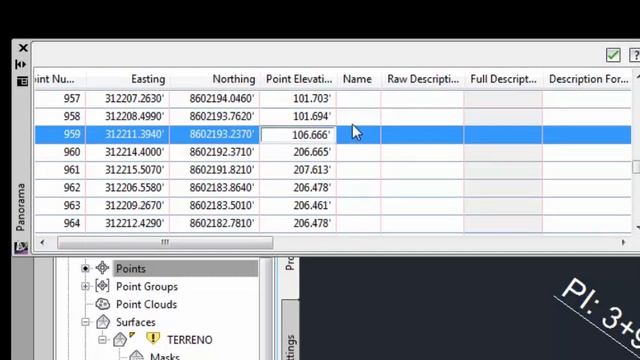Select point number 957 row

333,99
